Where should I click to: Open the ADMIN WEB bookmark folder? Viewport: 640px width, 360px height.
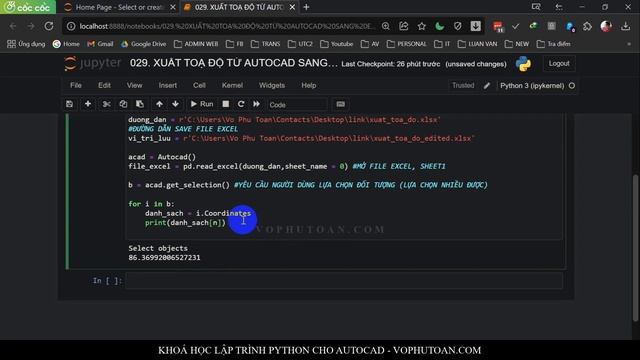click(x=196, y=44)
